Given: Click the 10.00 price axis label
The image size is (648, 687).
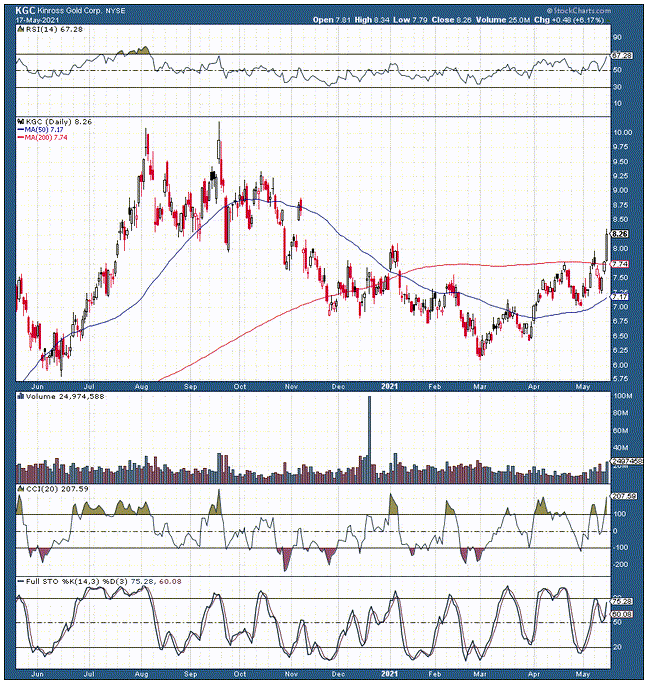Looking at the screenshot, I should [x=623, y=133].
